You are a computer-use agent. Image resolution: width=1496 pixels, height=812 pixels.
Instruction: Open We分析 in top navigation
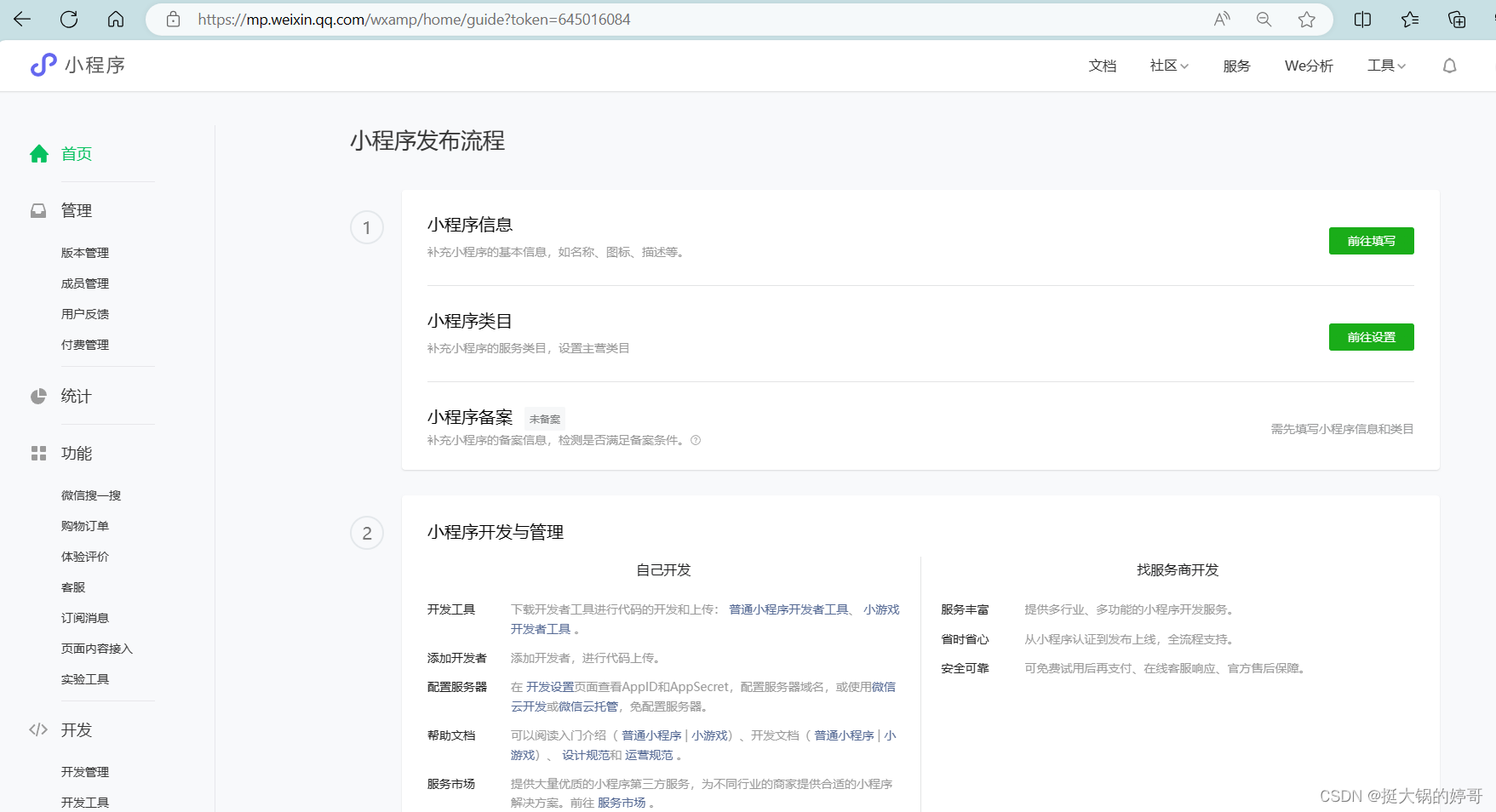tap(1309, 66)
